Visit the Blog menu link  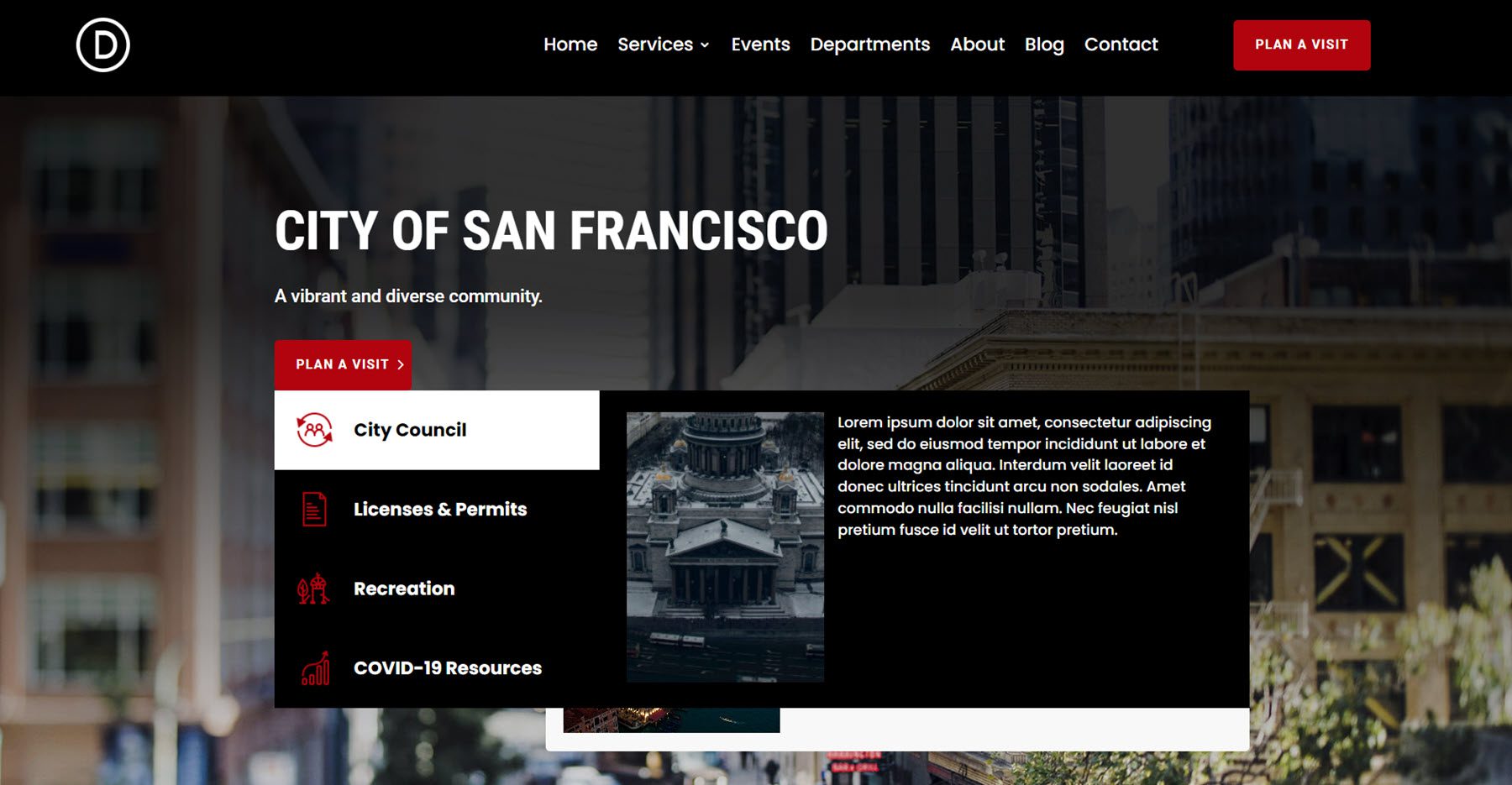[x=1044, y=44]
